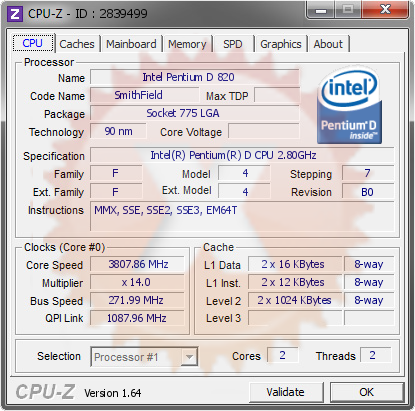
Task: Click the Specification 'Intel(R) Pentium(R) D CPU 2.80GHz'
Action: click(x=242, y=155)
